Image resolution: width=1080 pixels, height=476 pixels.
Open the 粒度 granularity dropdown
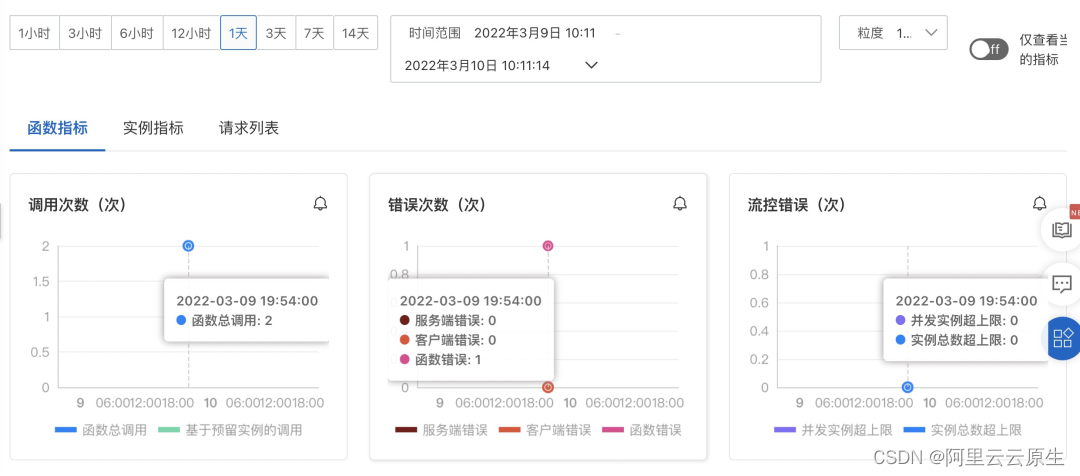pyautogui.click(x=893, y=32)
